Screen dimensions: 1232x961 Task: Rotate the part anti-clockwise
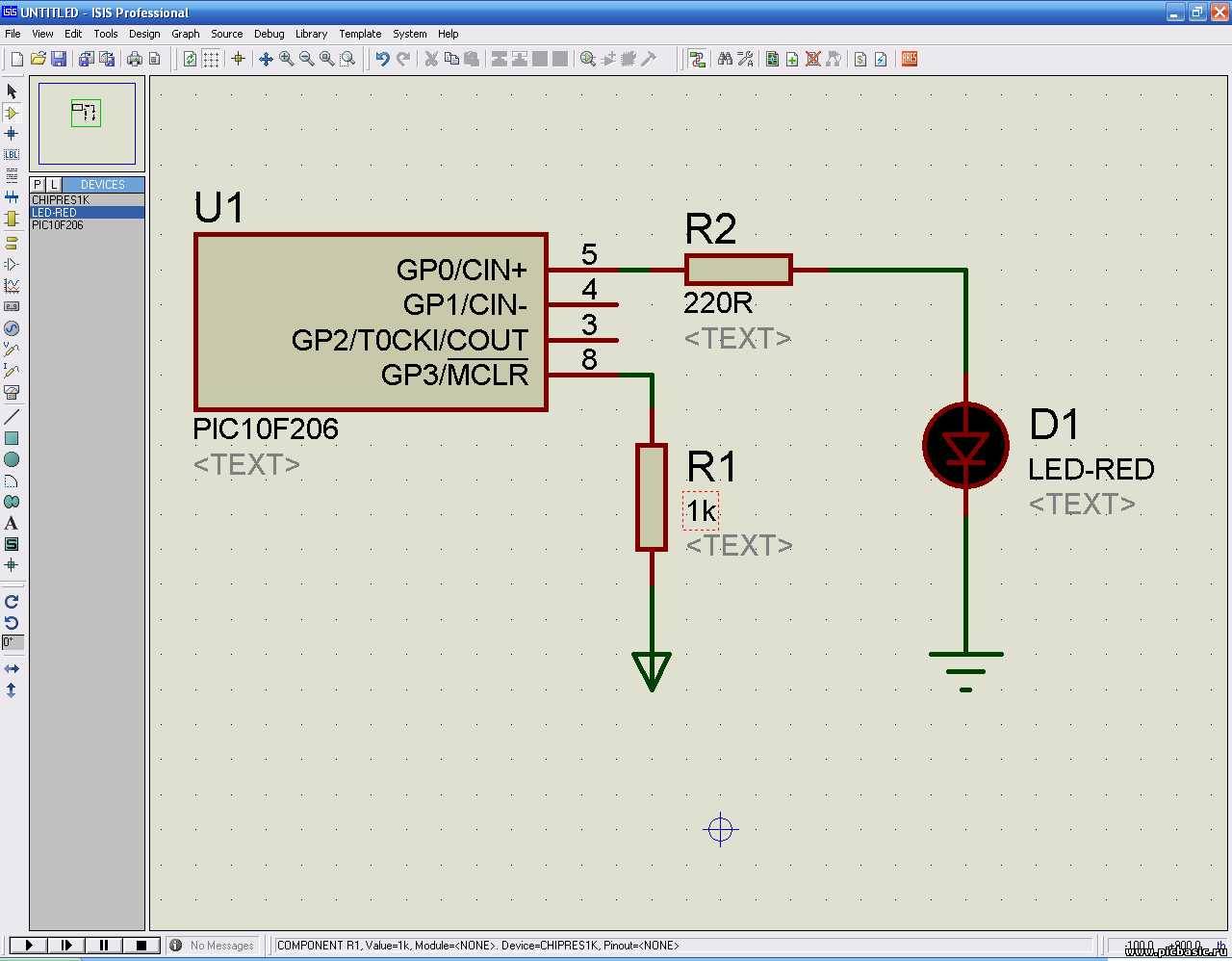tap(12, 623)
